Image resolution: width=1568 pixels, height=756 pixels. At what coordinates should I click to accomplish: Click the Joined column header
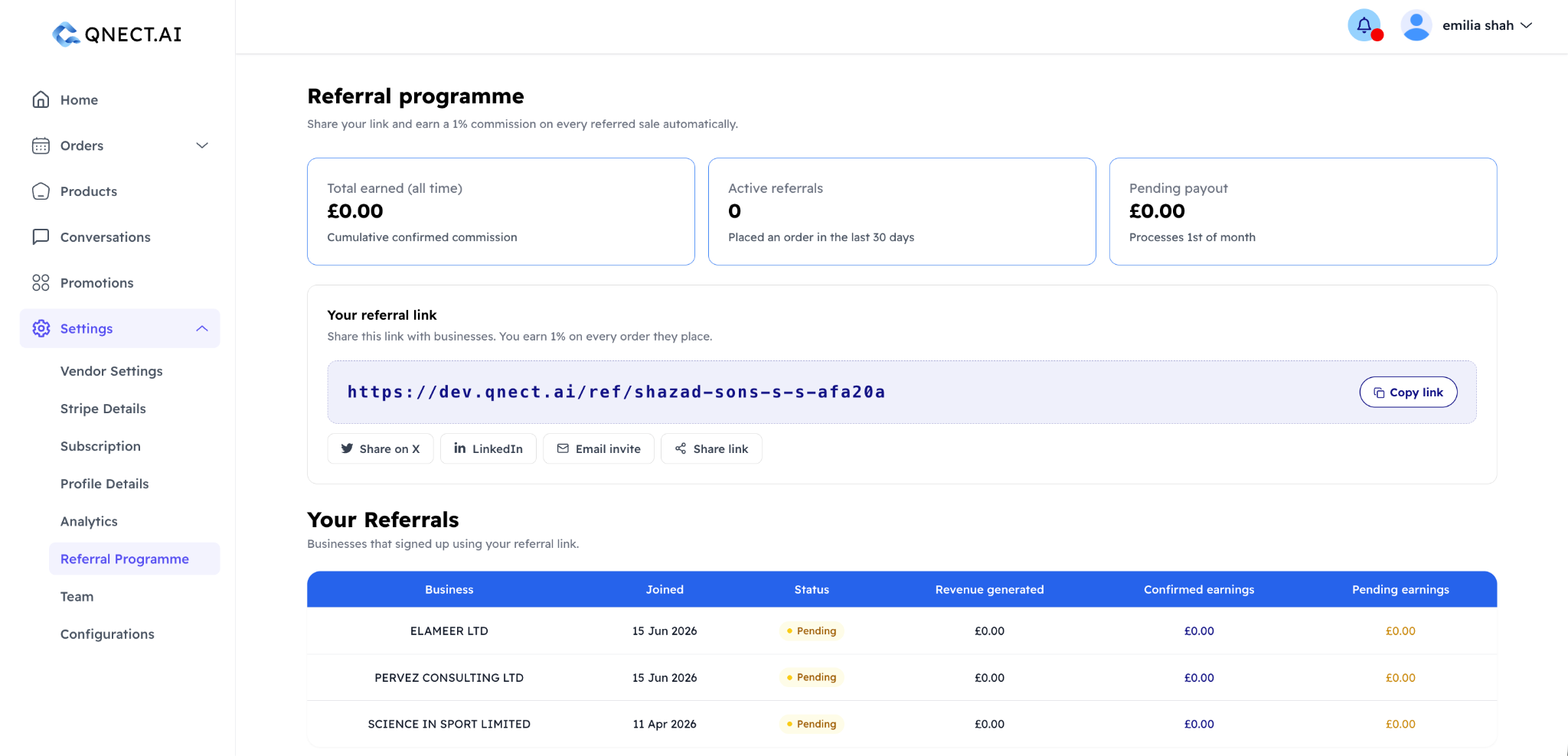click(665, 589)
